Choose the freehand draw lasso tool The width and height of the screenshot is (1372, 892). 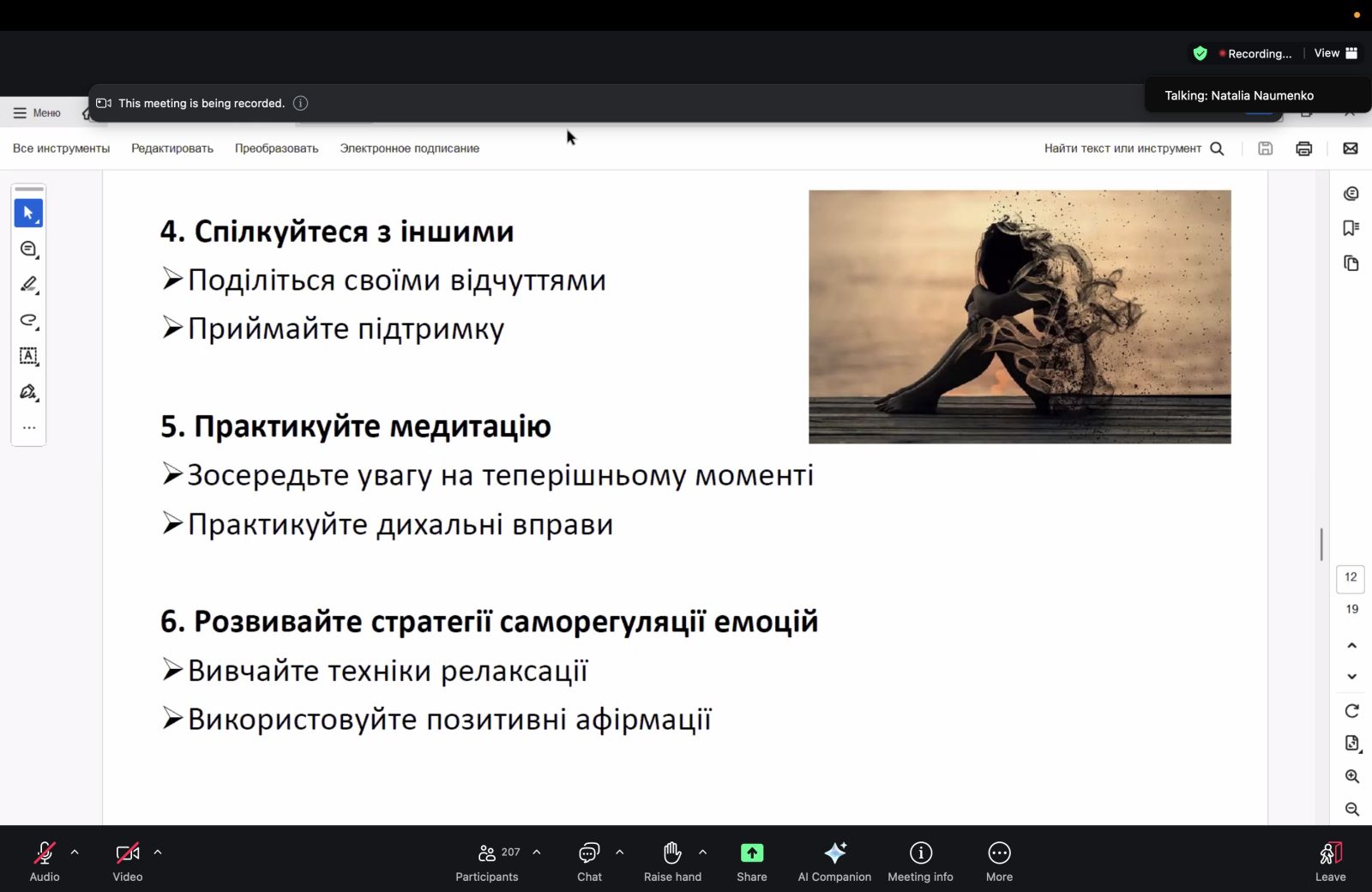pos(28,320)
